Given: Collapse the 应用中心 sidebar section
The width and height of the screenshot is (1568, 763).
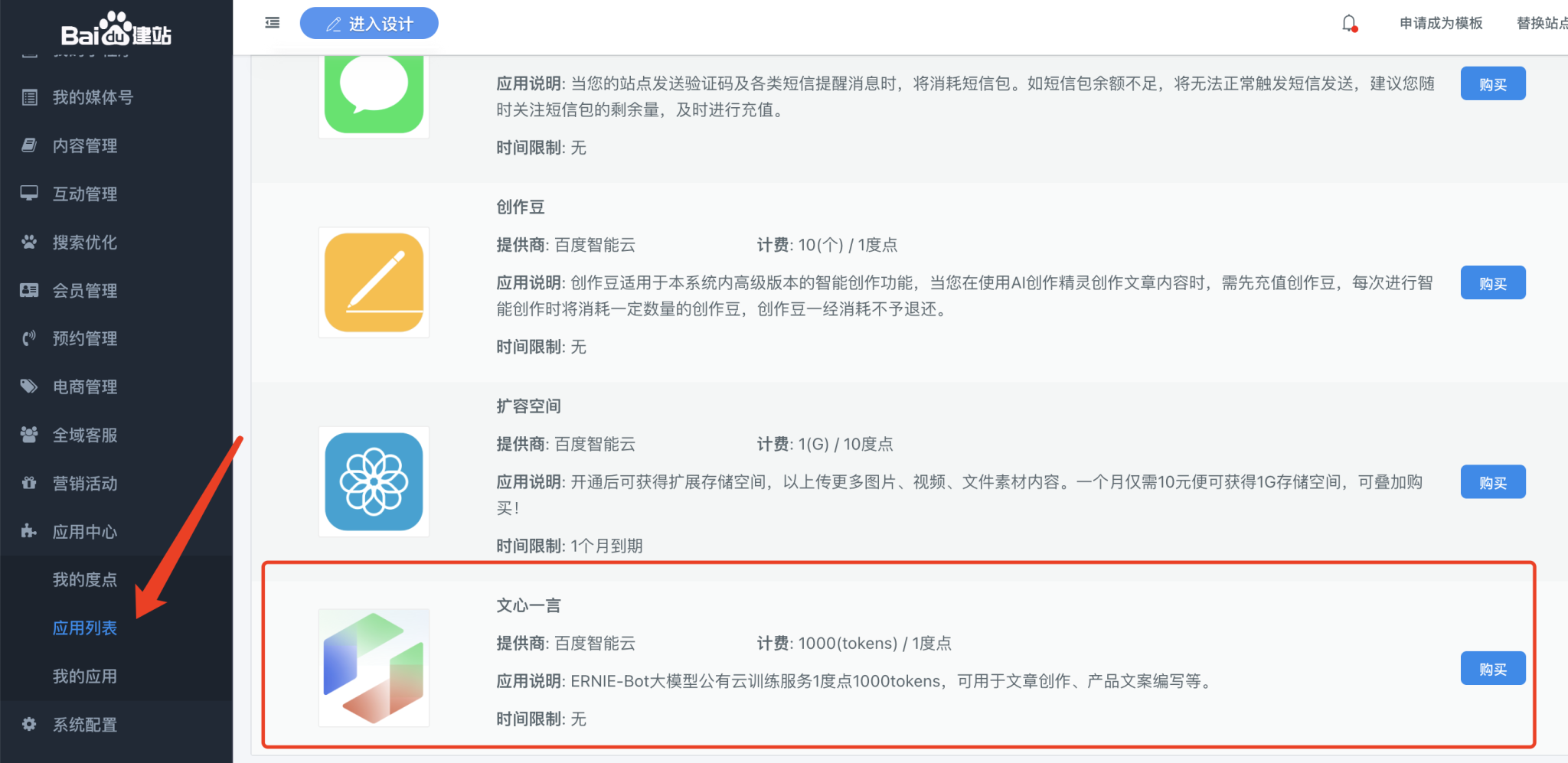Looking at the screenshot, I should pyautogui.click(x=84, y=532).
